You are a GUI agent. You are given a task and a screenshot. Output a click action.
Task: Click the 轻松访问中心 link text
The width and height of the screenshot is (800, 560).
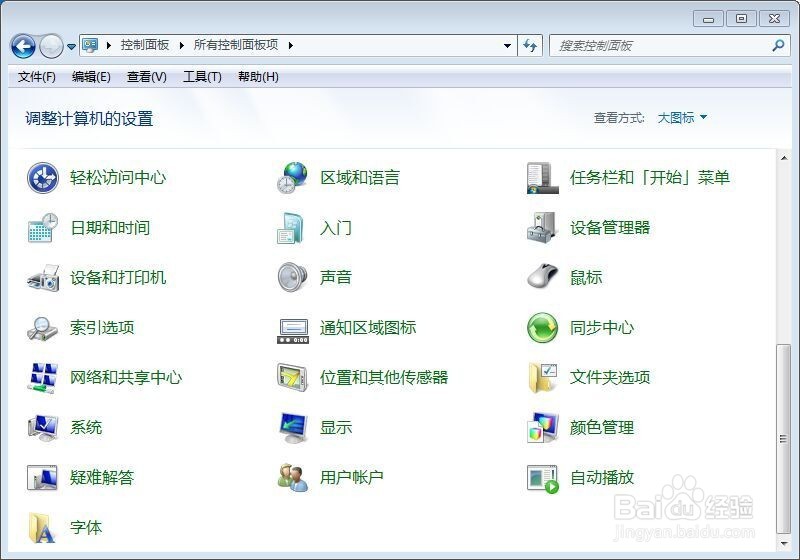118,177
